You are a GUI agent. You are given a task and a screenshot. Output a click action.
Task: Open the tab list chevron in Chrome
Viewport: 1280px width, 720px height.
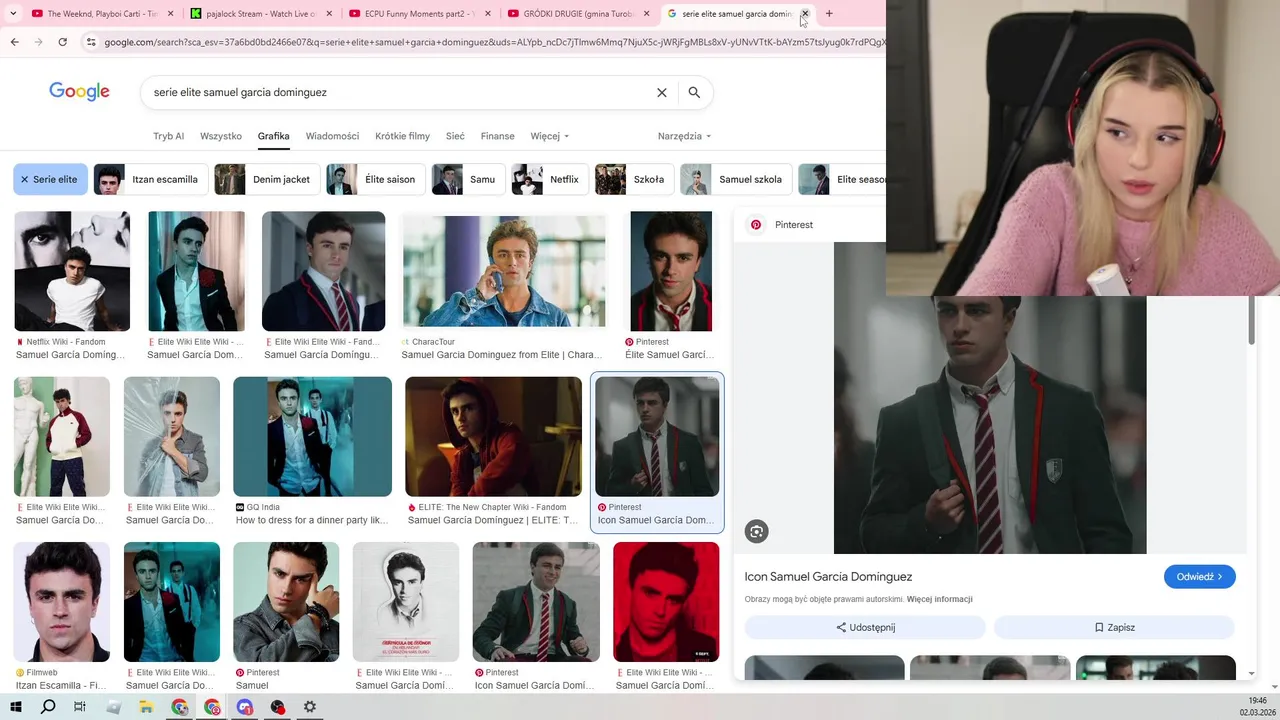click(x=13, y=14)
